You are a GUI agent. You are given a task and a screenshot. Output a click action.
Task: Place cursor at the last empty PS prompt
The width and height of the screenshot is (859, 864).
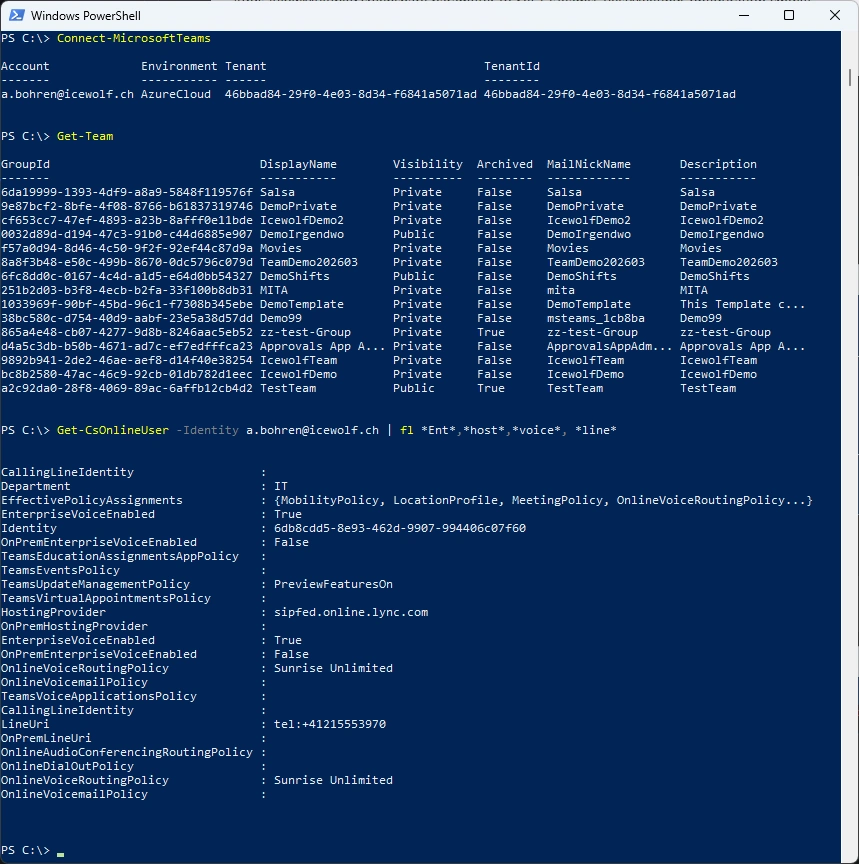61,850
